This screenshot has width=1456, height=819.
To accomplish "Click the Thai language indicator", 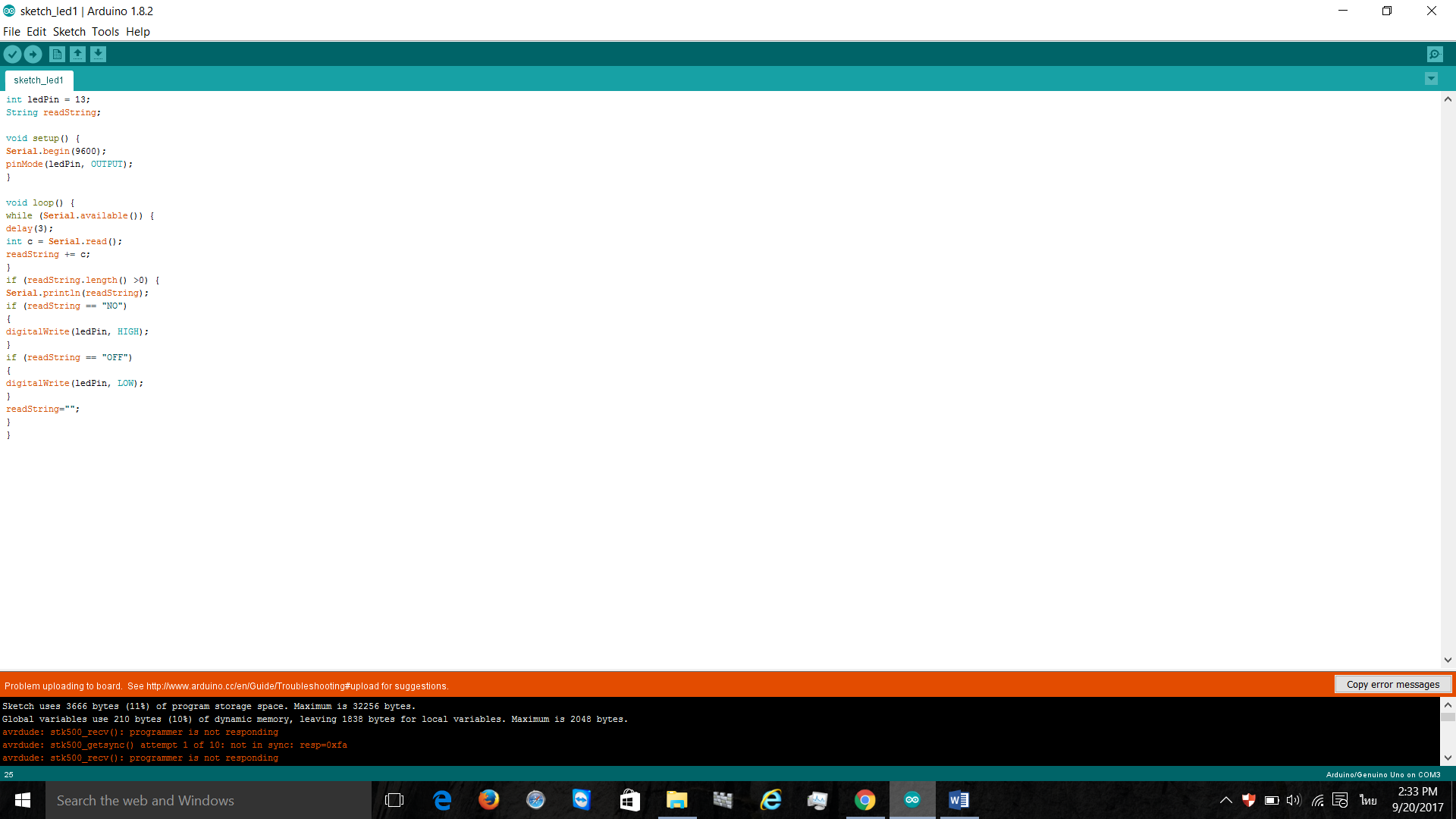I will pos(1368,800).
